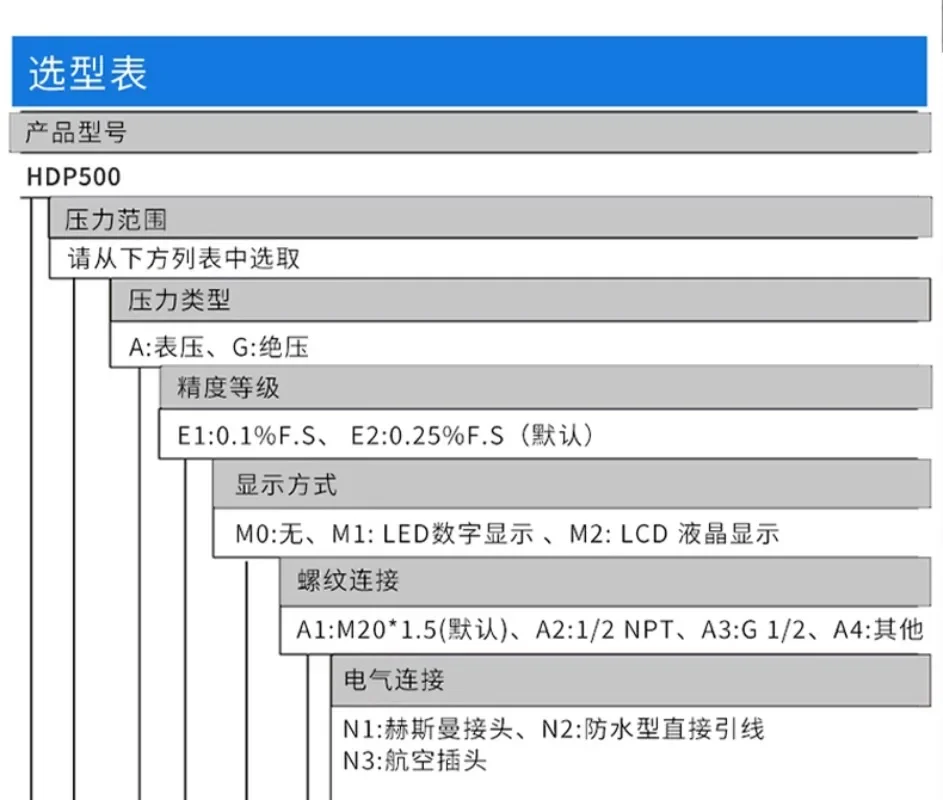Select the 电气连接 header row
Screen dimensions: 943x800
click(631, 681)
